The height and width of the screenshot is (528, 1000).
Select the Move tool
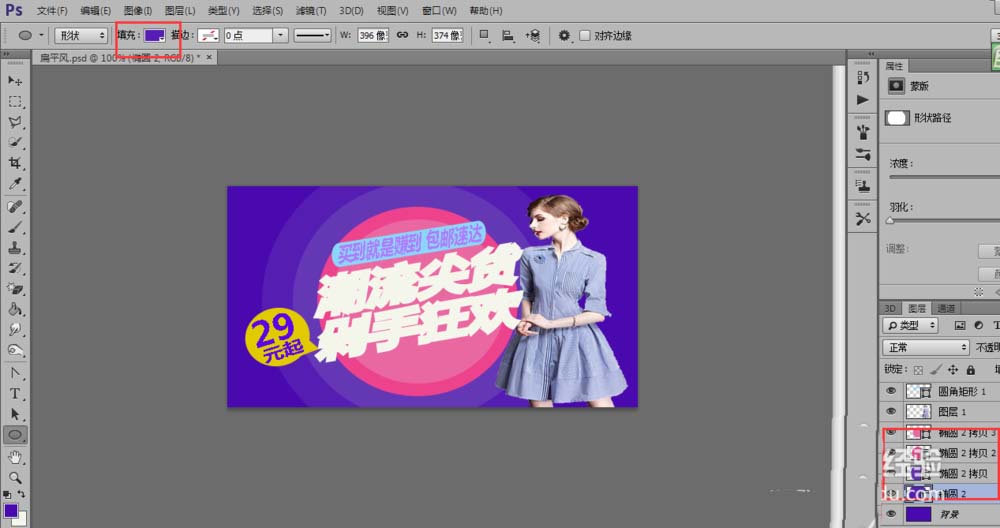point(15,81)
